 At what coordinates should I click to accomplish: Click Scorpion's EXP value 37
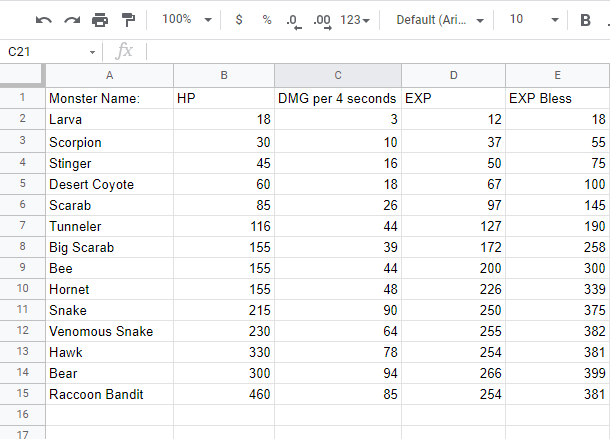tap(454, 141)
